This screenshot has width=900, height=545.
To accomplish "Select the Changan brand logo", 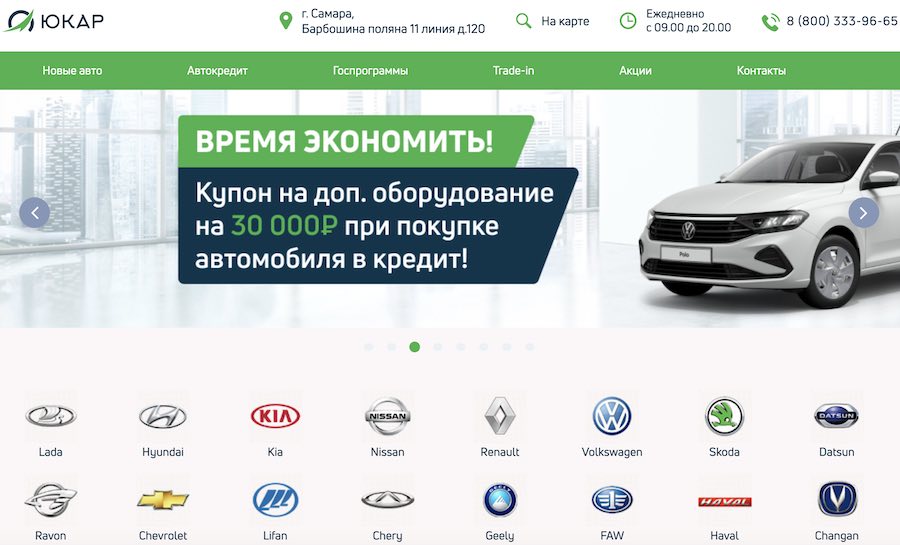I will tap(836, 500).
